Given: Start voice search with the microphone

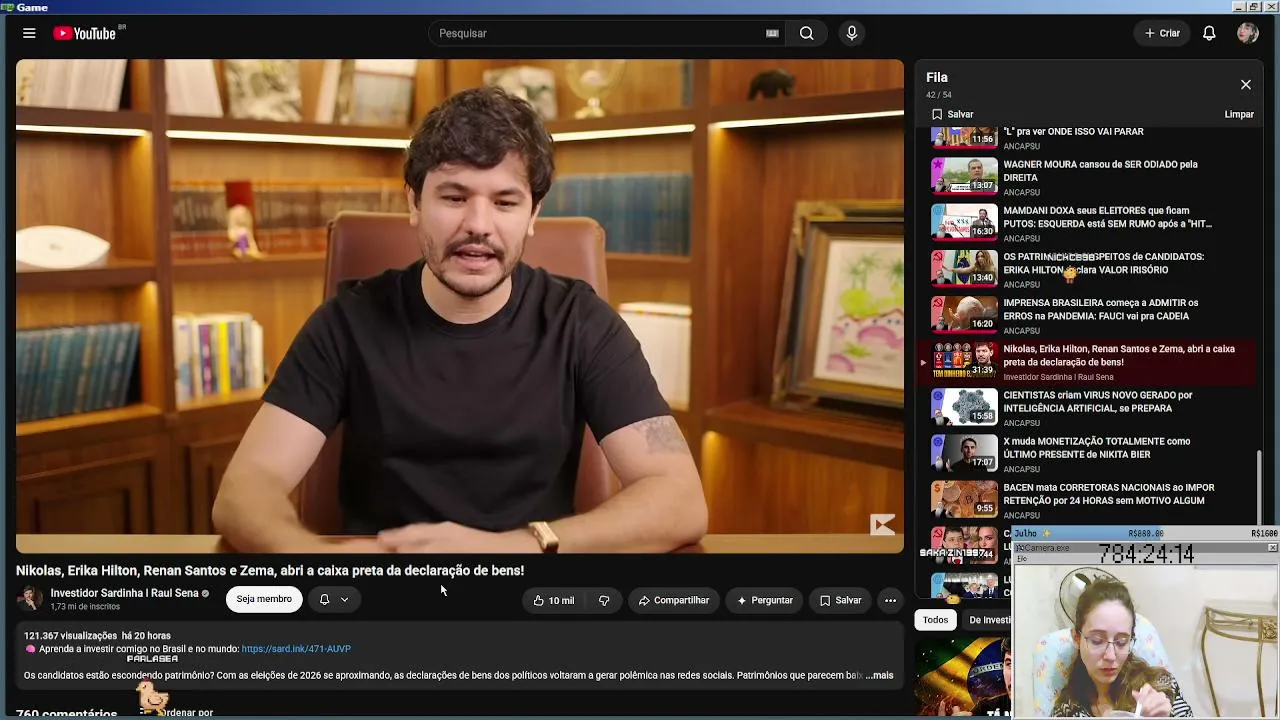Looking at the screenshot, I should [x=852, y=33].
